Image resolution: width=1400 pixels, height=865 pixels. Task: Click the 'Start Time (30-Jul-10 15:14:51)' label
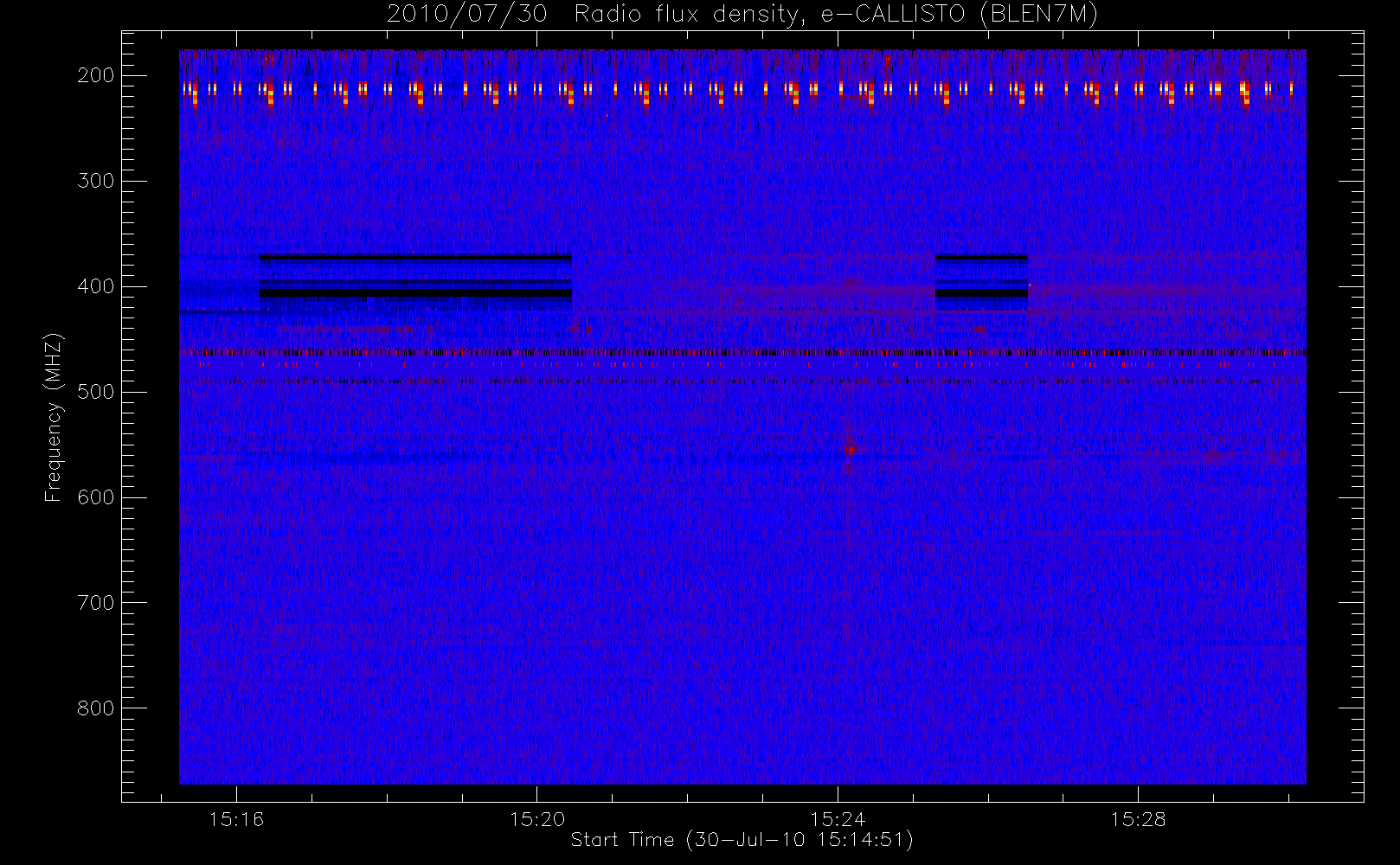coord(742,840)
